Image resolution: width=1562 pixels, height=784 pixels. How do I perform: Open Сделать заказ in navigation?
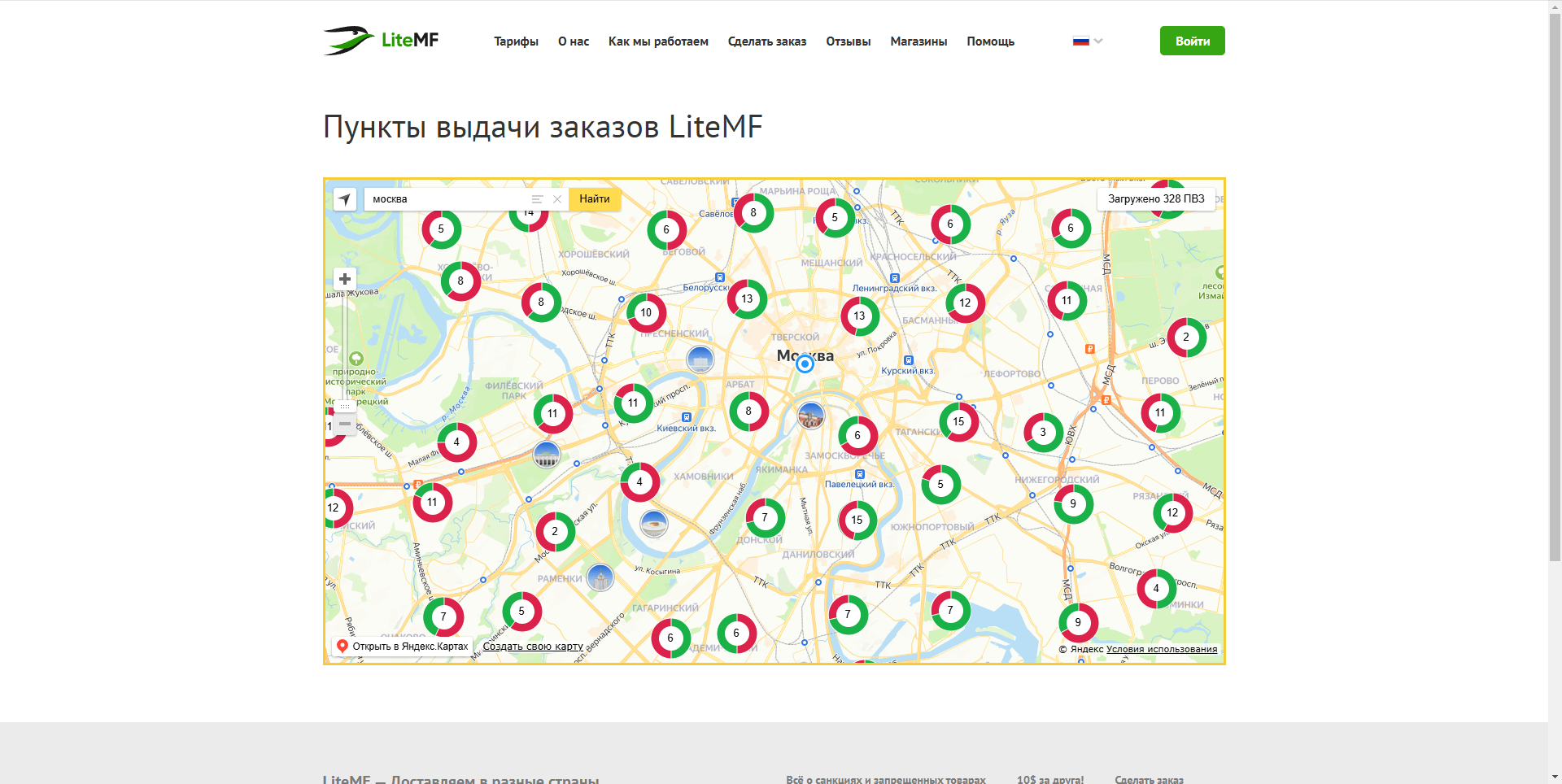(767, 41)
